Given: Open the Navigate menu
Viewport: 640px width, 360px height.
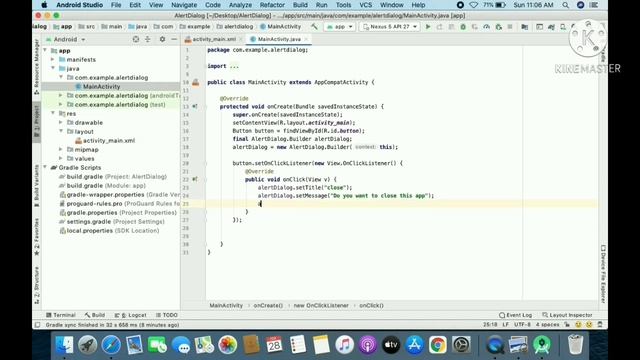Looking at the screenshot, I should [184, 5].
